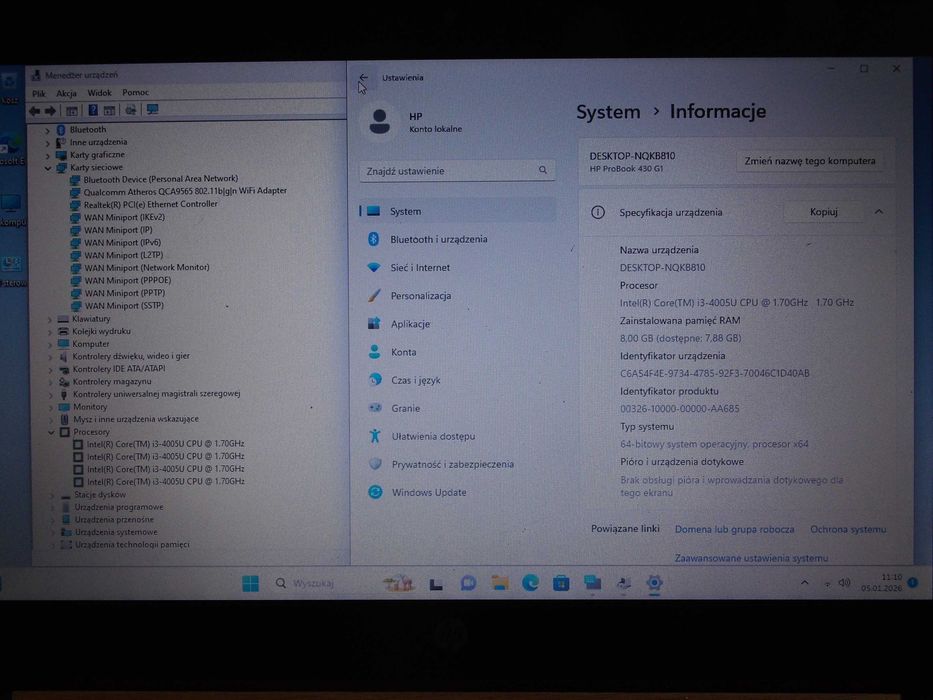Select Kontrolery IDE ATA/ATAPI node
This screenshot has width=933, height=700.
click(119, 369)
